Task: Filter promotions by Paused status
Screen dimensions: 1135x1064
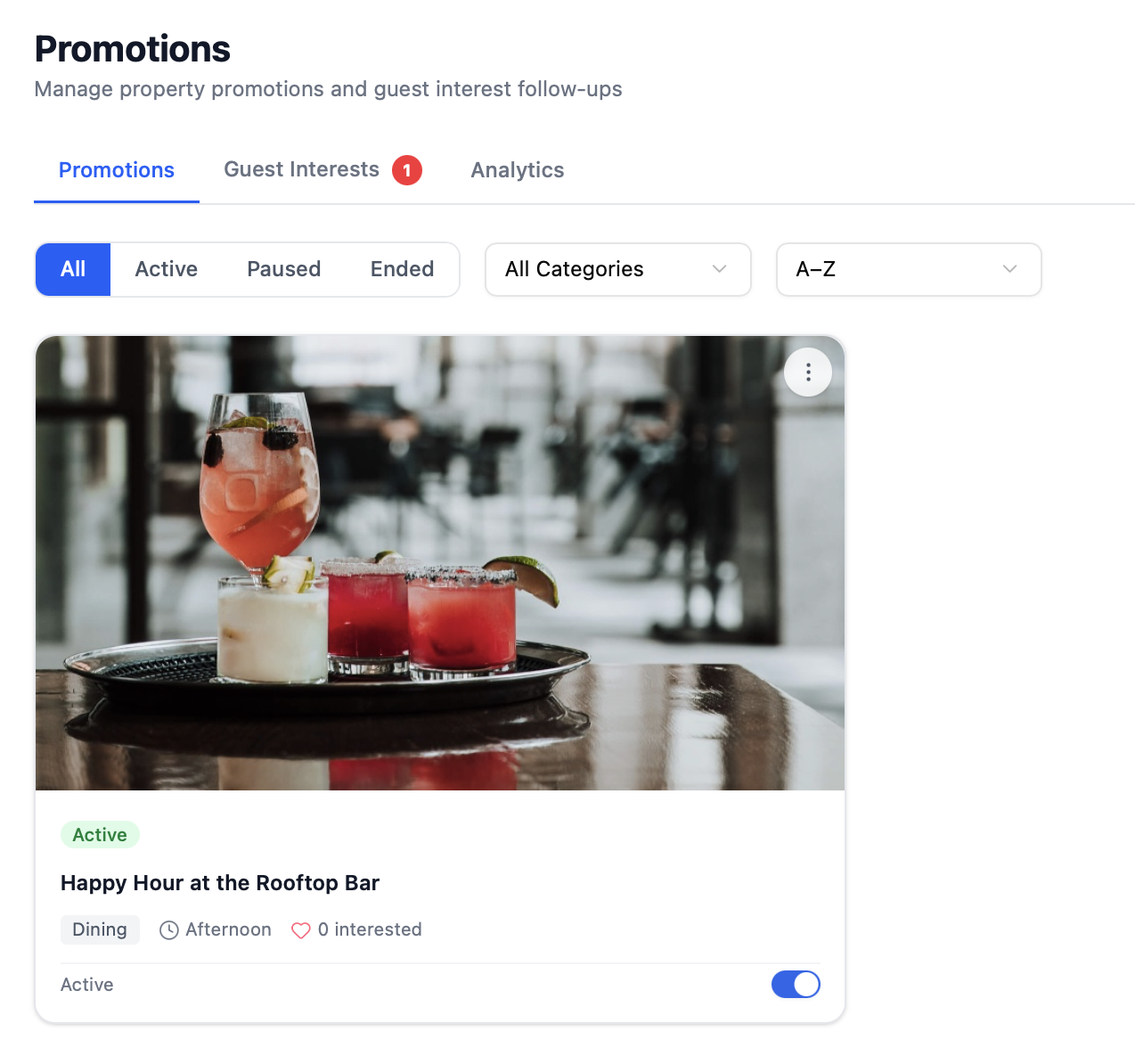Action: pos(284,269)
